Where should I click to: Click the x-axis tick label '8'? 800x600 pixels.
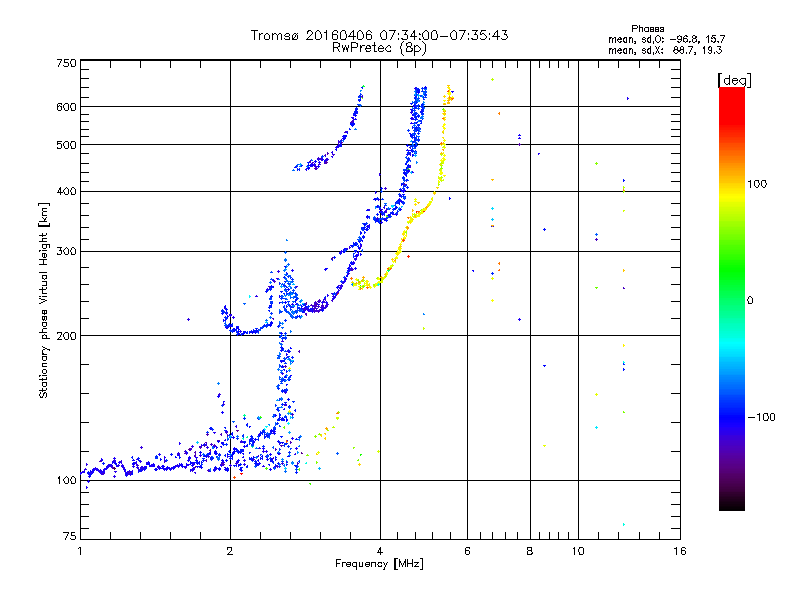(530, 551)
